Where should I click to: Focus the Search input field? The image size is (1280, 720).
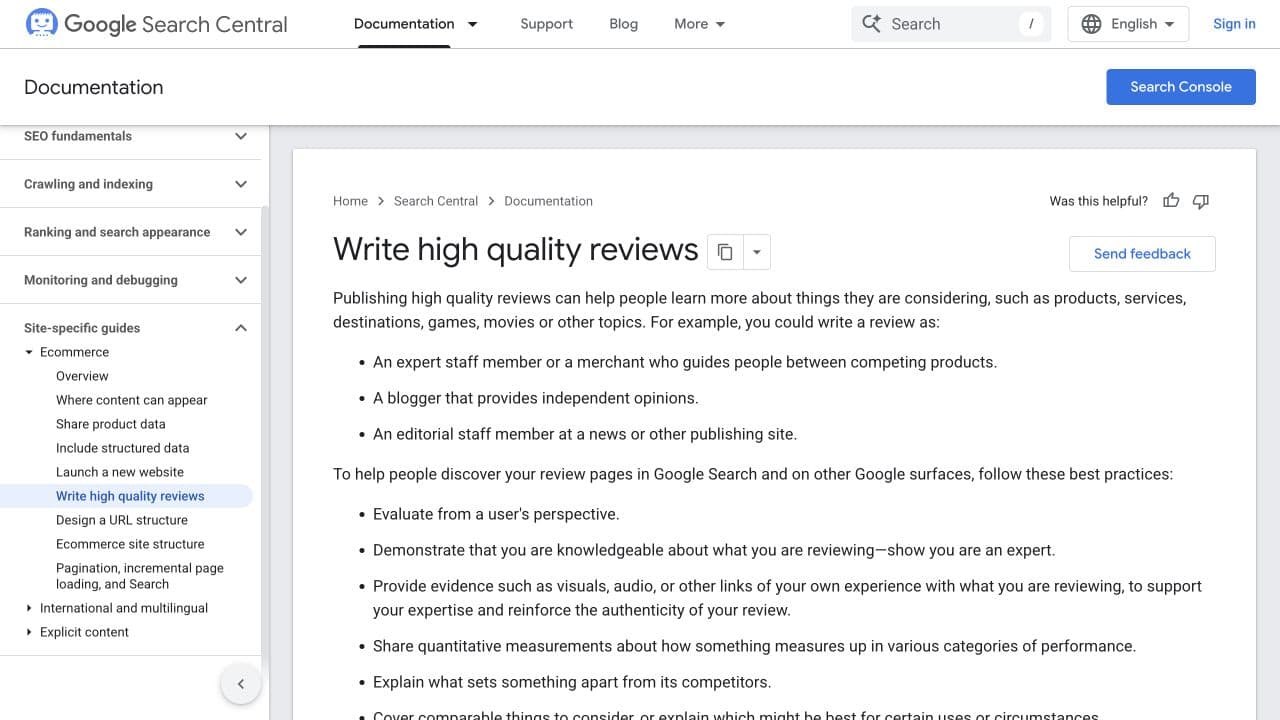pyautogui.click(x=951, y=24)
